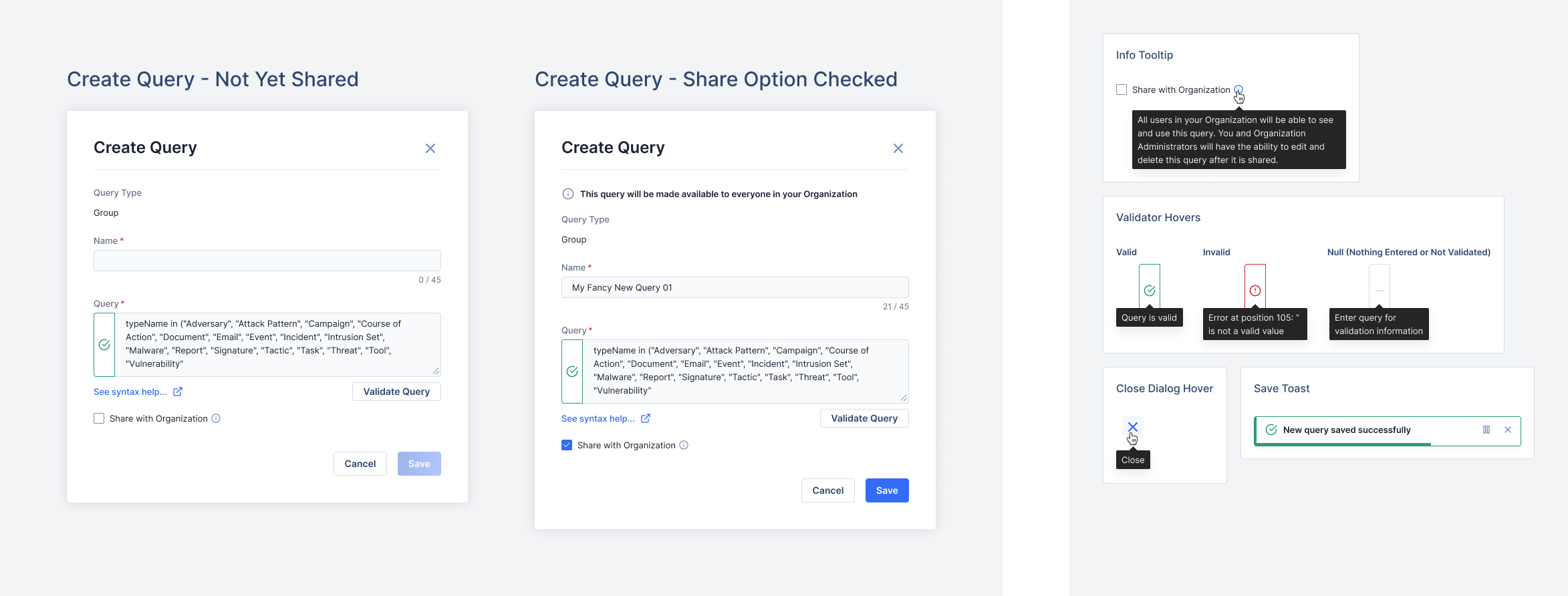Viewport: 1568px width, 596px height.
Task: Click the empty Name input field
Action: 267,261
